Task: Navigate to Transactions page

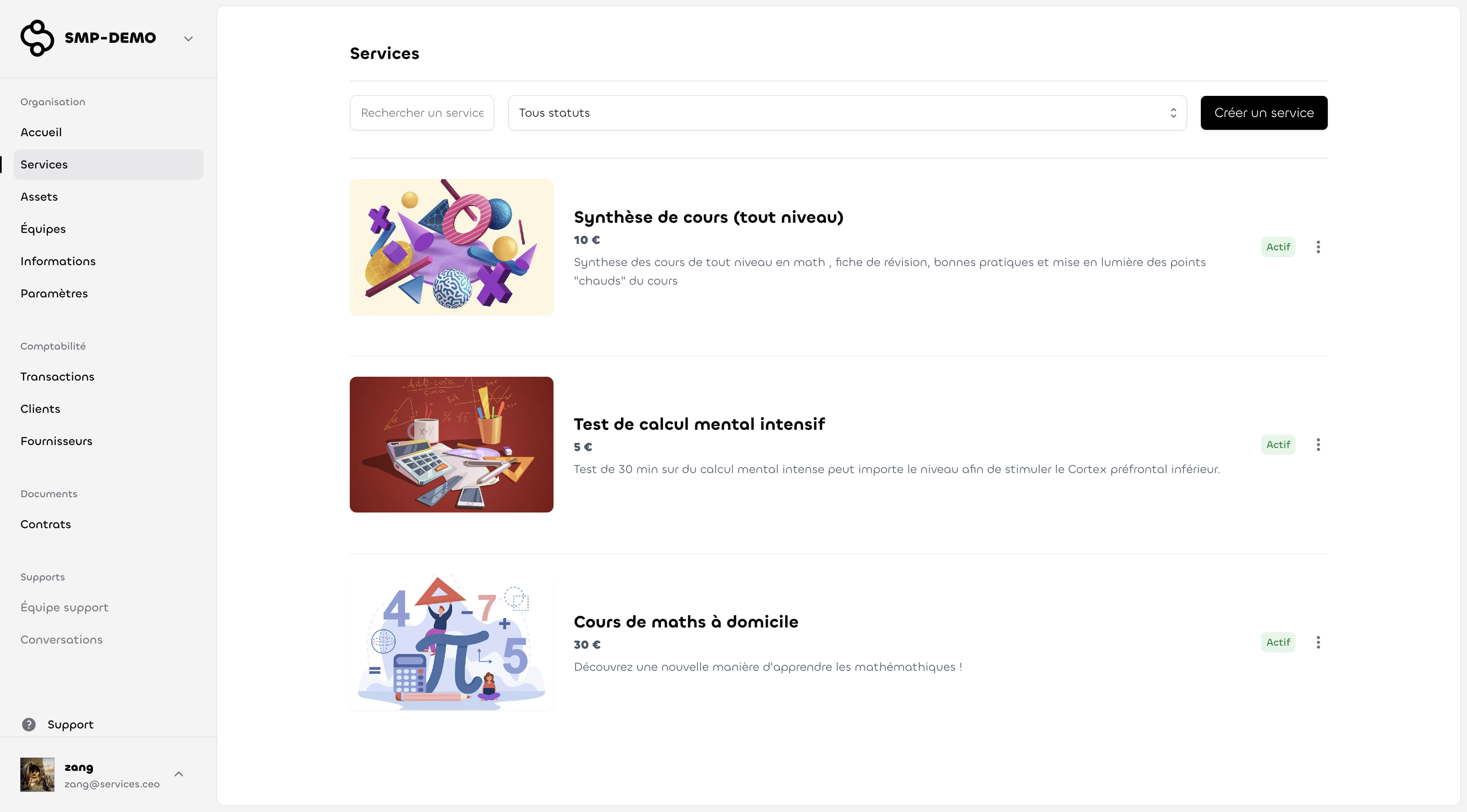Action: click(57, 377)
